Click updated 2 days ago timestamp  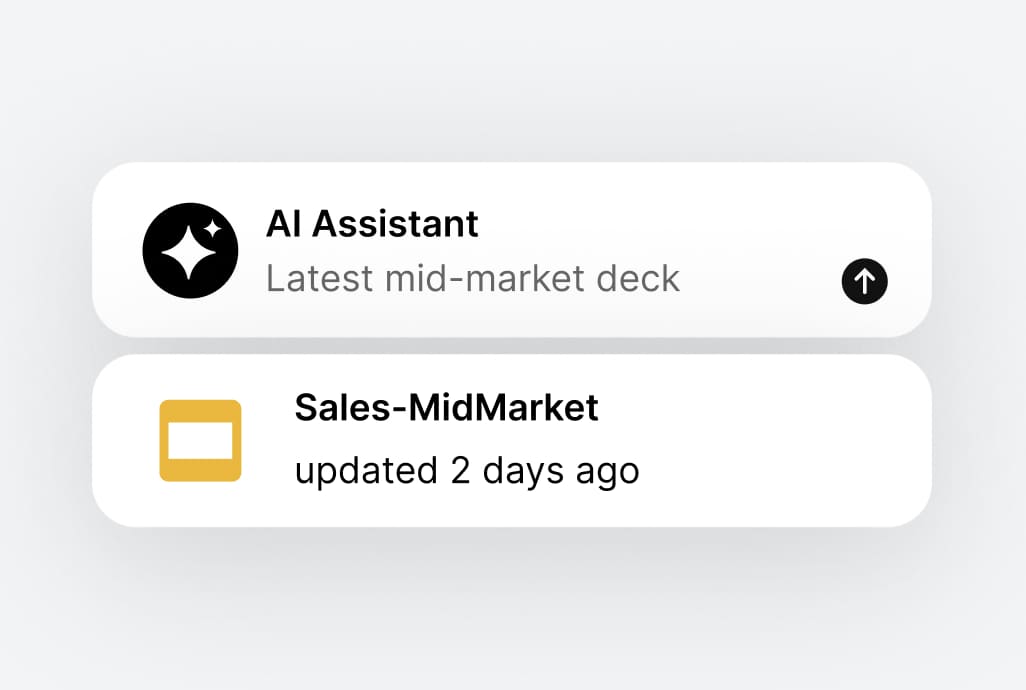coord(467,470)
